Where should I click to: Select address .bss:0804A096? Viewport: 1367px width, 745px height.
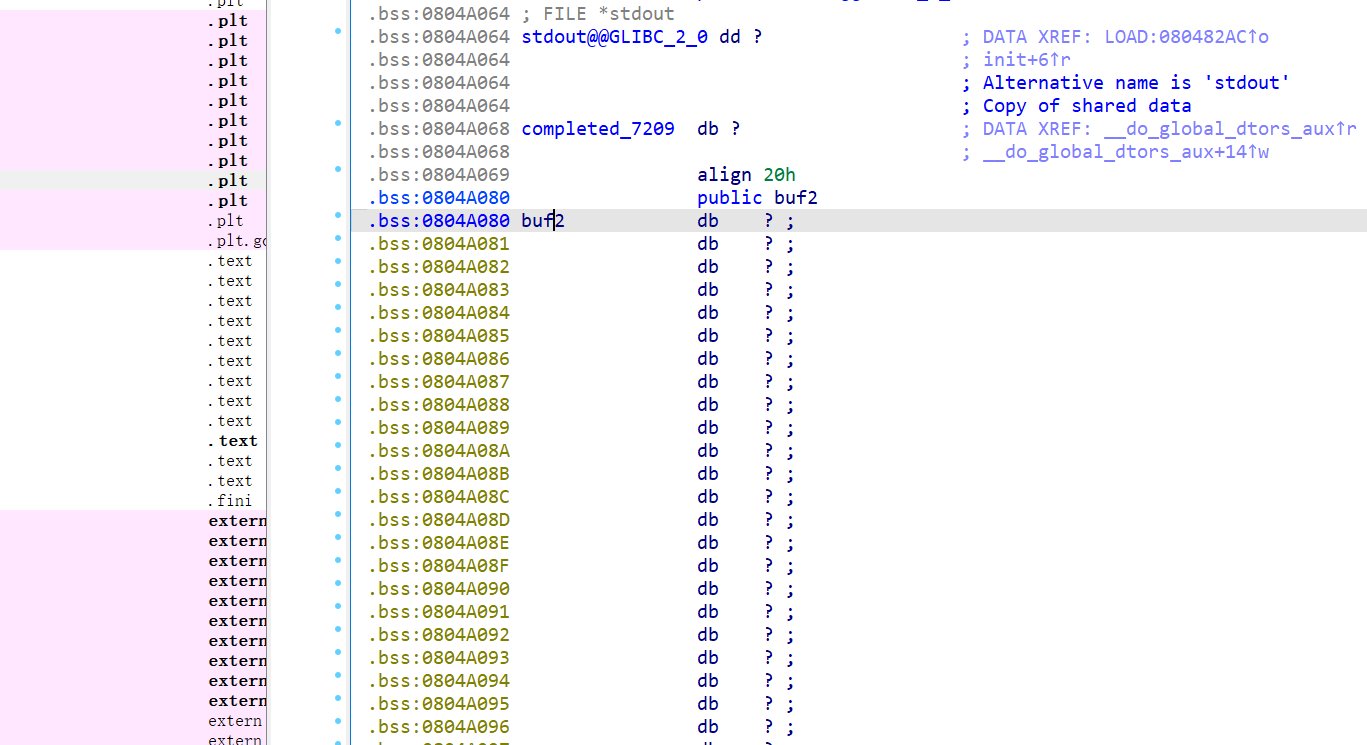click(439, 727)
